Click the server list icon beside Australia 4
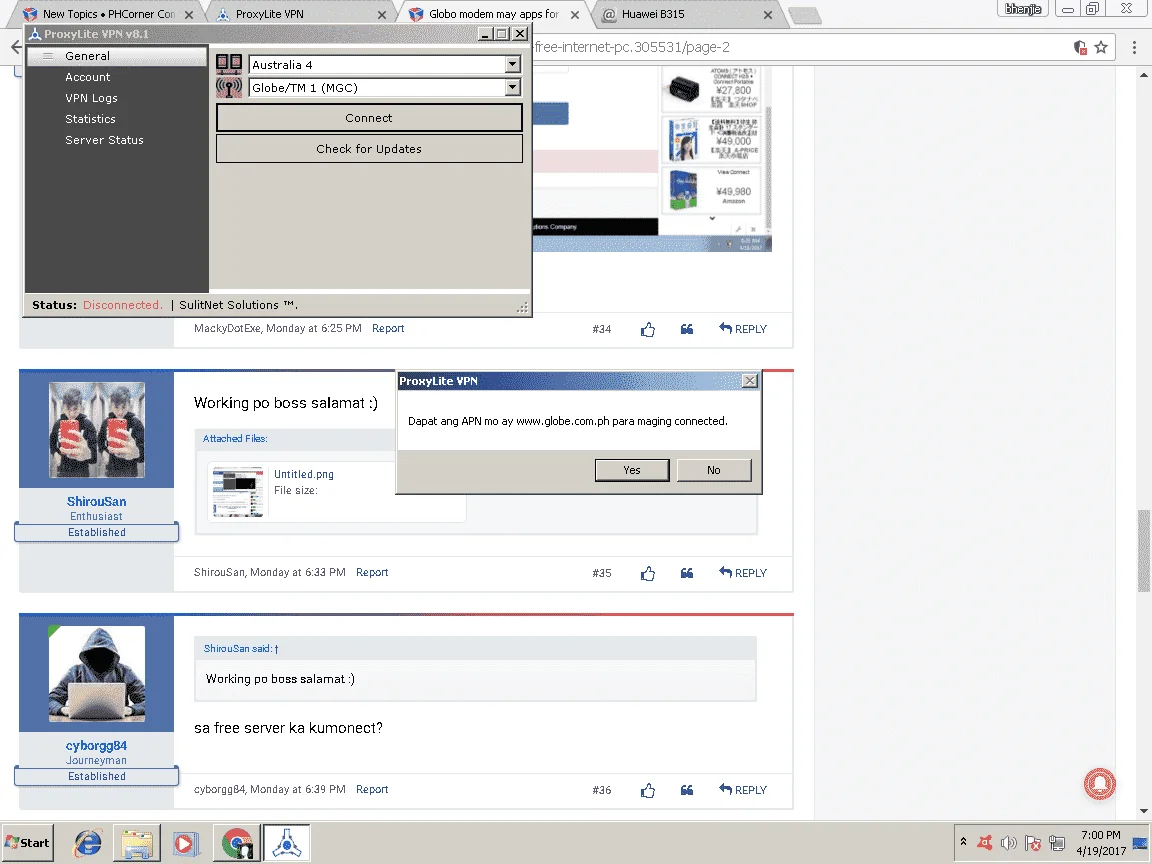1152x864 pixels. (229, 64)
